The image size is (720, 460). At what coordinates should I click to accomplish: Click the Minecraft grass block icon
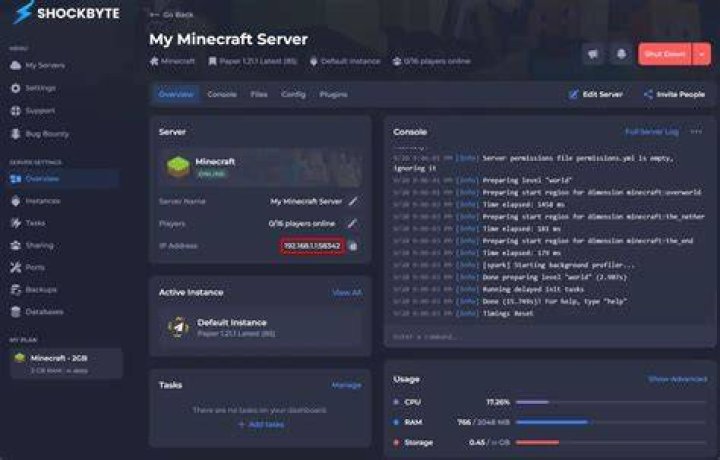click(x=178, y=167)
